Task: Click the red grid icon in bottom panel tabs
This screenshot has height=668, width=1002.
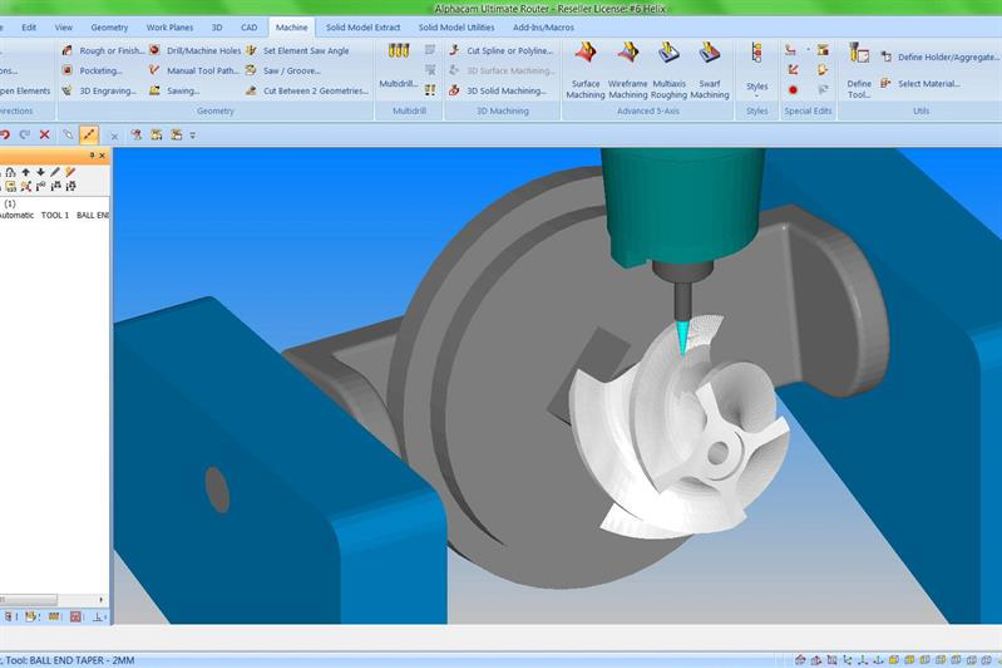Action: pyautogui.click(x=75, y=617)
